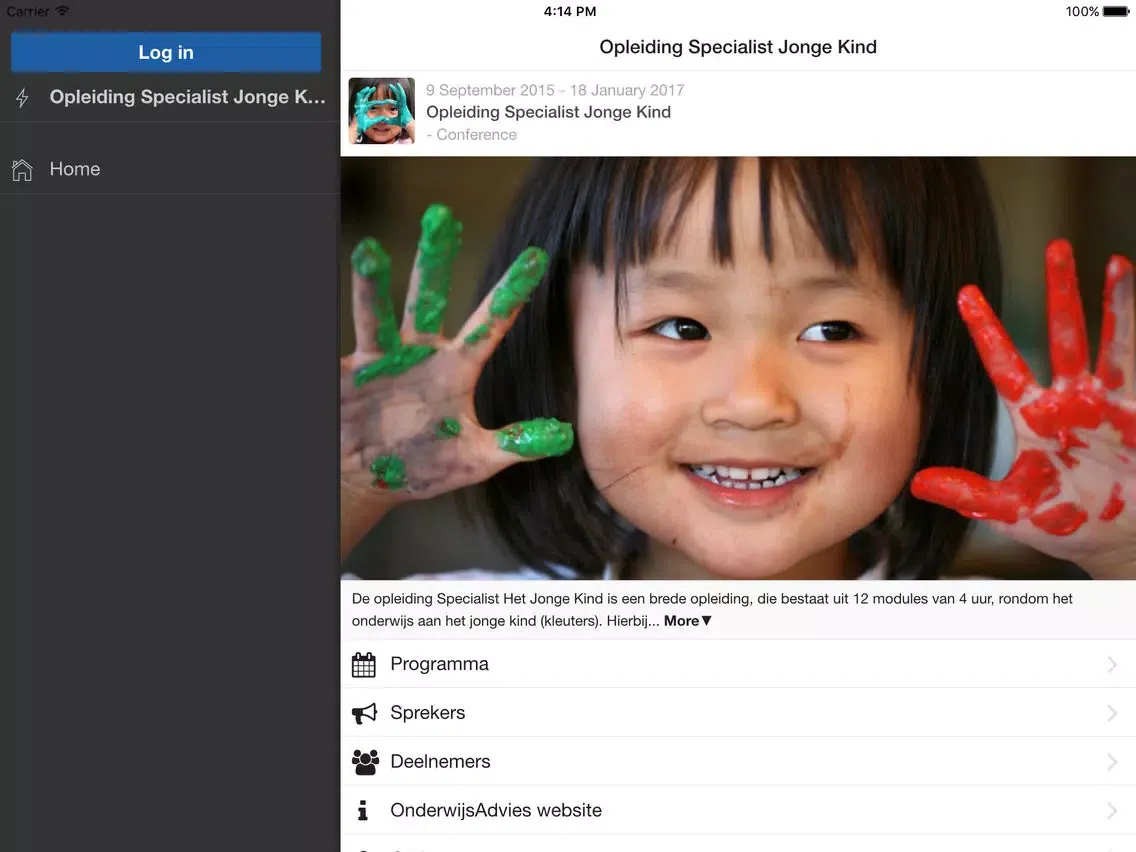Open the Deelnemers list item
Image resolution: width=1136 pixels, height=852 pixels.
(x=440, y=762)
